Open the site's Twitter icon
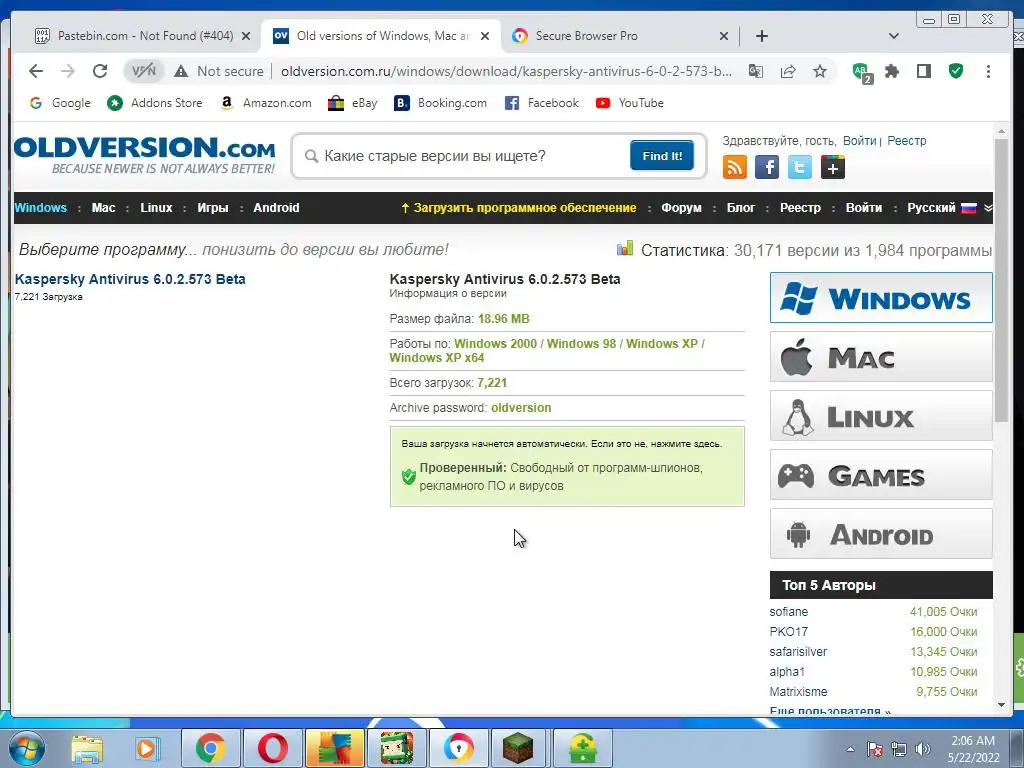The width and height of the screenshot is (1024, 768). pyautogui.click(x=799, y=167)
